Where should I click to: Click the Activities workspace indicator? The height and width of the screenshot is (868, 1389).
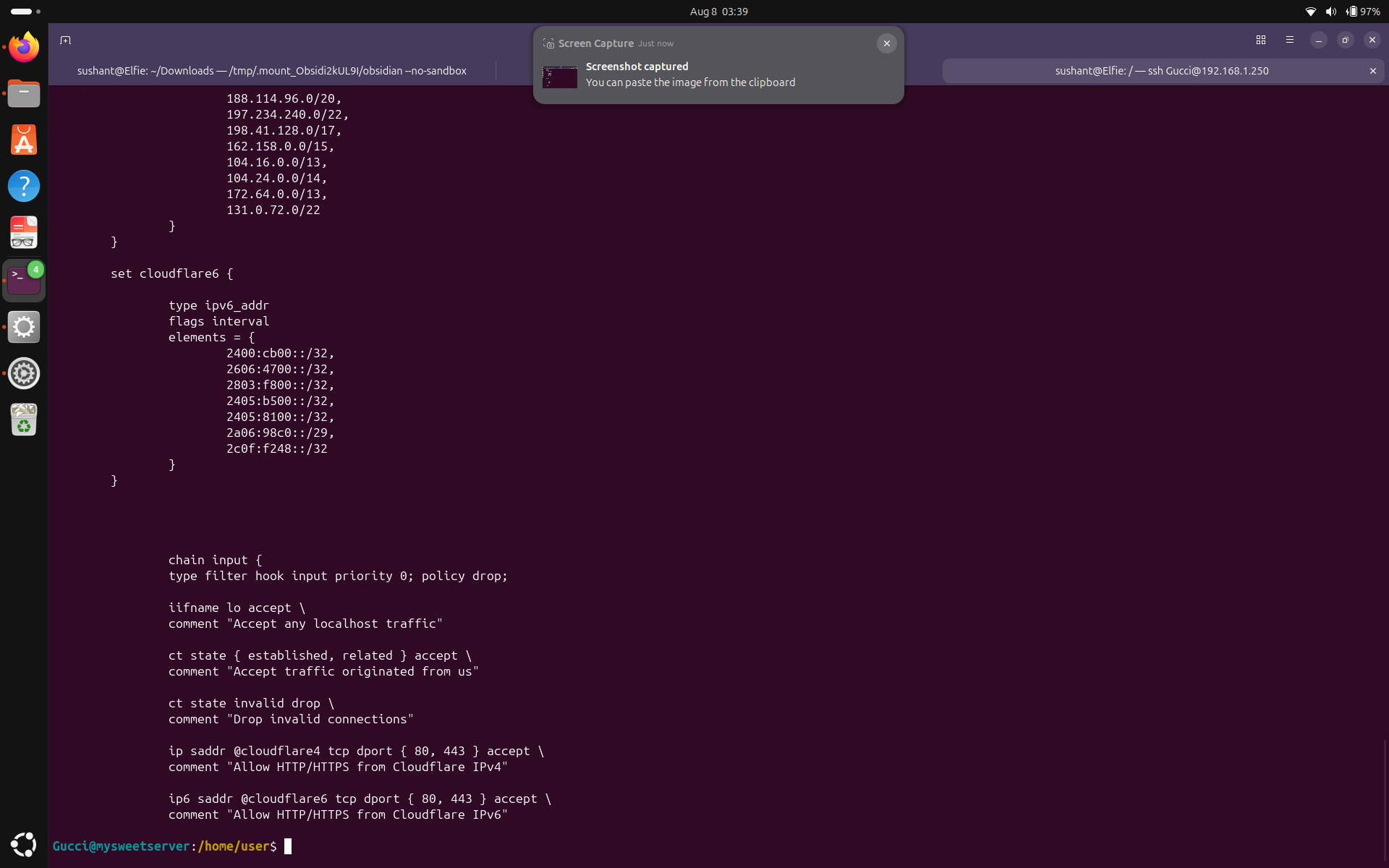tap(26, 12)
